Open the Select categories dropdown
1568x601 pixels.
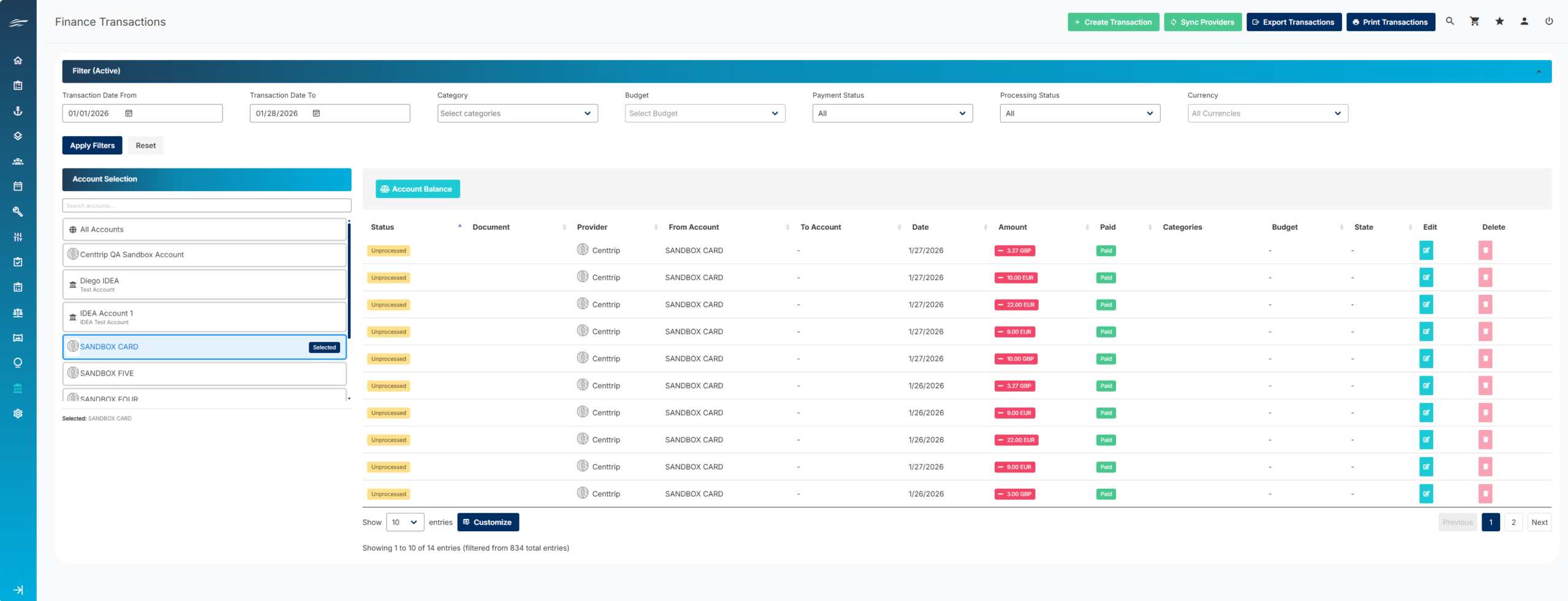(x=517, y=113)
